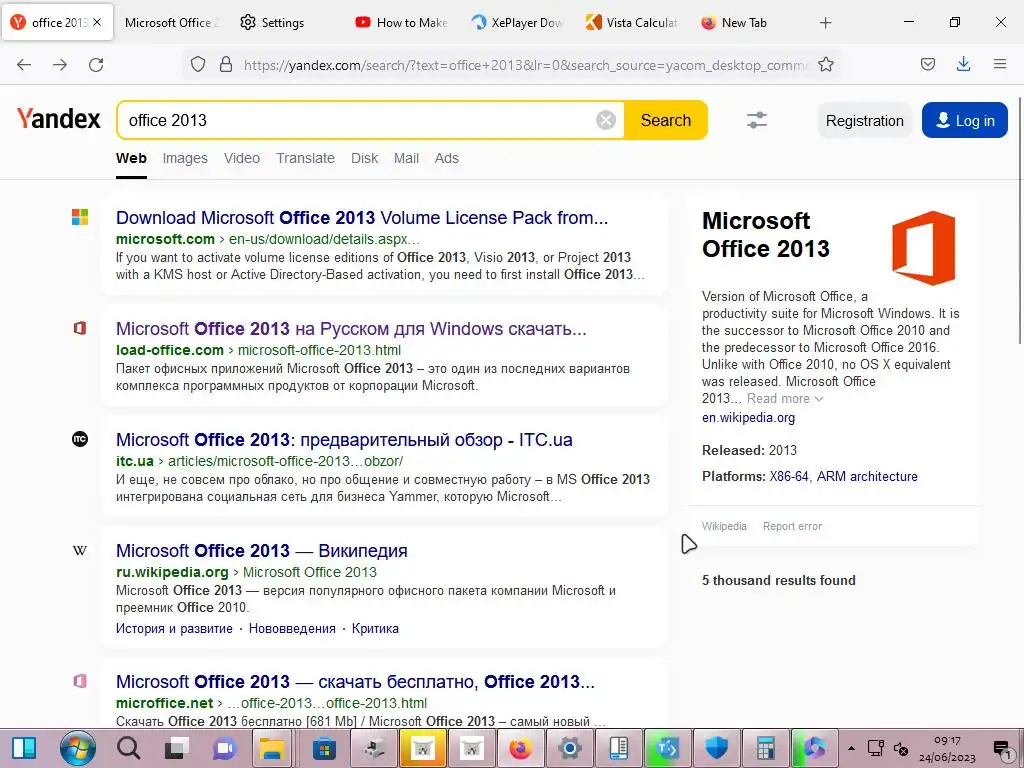Click the Yandex logo

point(59,119)
